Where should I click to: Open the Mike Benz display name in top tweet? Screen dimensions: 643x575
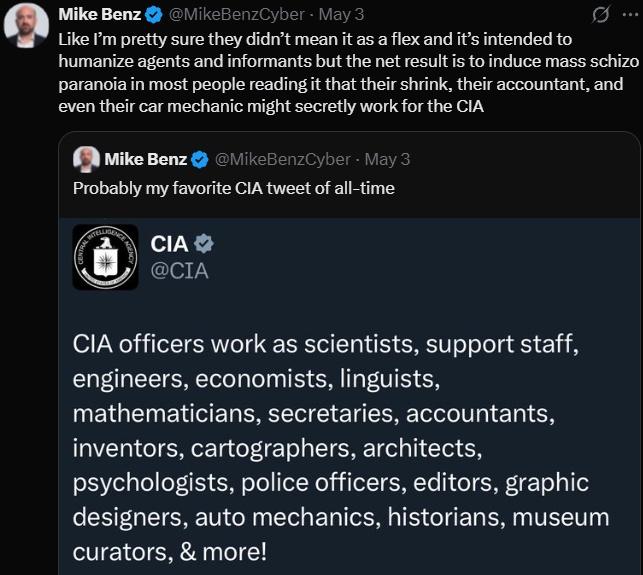[99, 15]
